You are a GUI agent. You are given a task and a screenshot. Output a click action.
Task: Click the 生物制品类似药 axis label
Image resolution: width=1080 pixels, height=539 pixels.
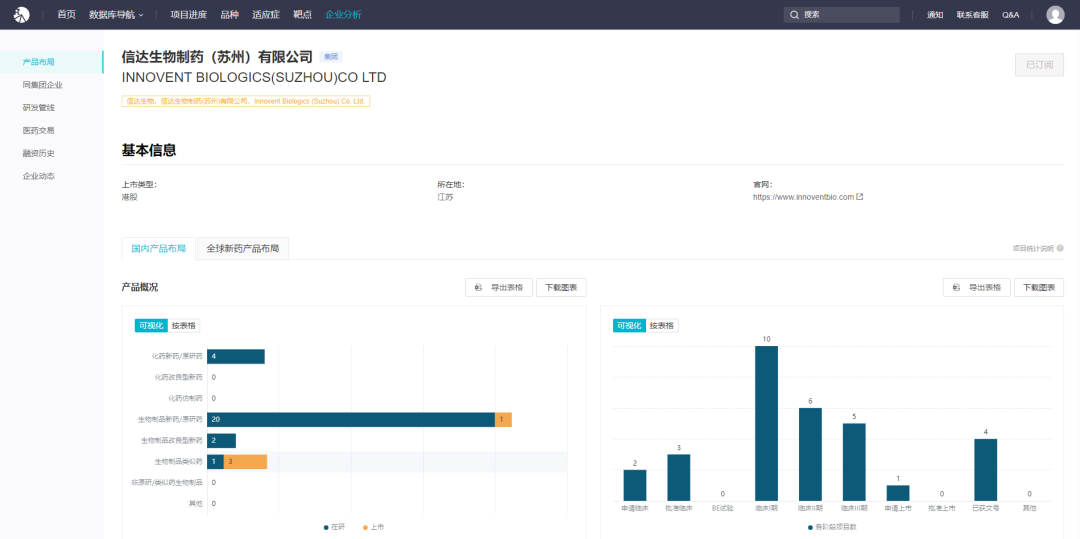(179, 461)
